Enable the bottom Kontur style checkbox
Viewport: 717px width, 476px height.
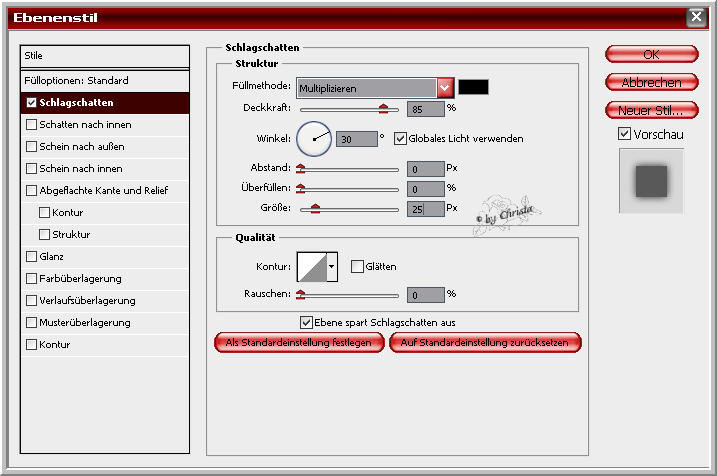31,344
